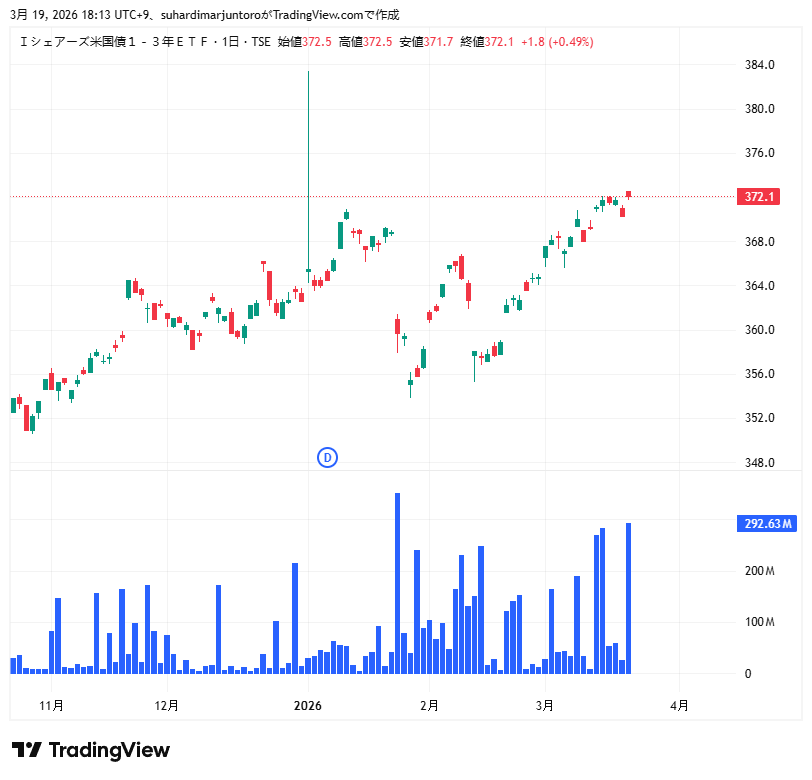Click the 368.0 price axis label

[760, 242]
